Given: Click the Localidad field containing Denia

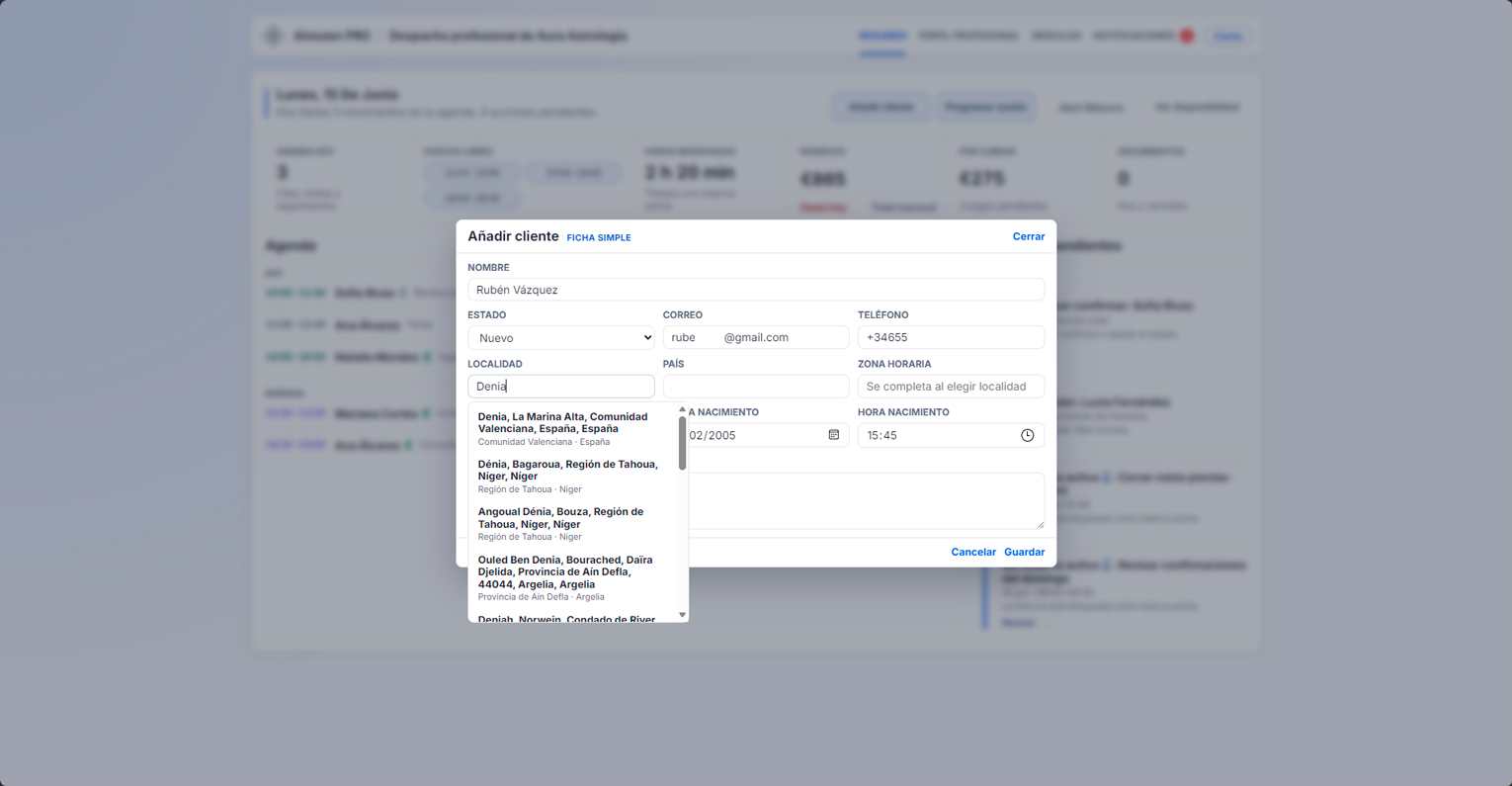Looking at the screenshot, I should coord(561,387).
